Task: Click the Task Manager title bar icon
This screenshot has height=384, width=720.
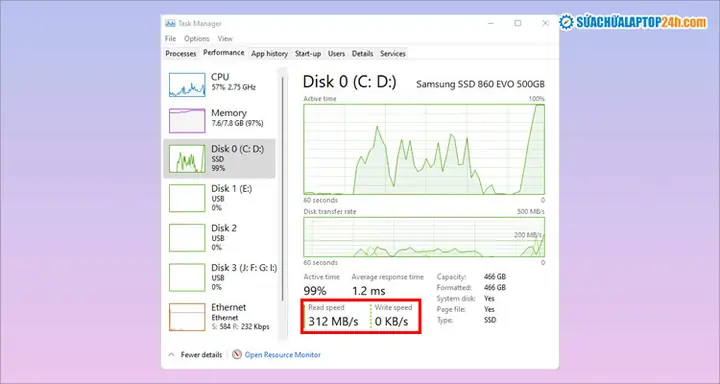Action: [x=170, y=23]
